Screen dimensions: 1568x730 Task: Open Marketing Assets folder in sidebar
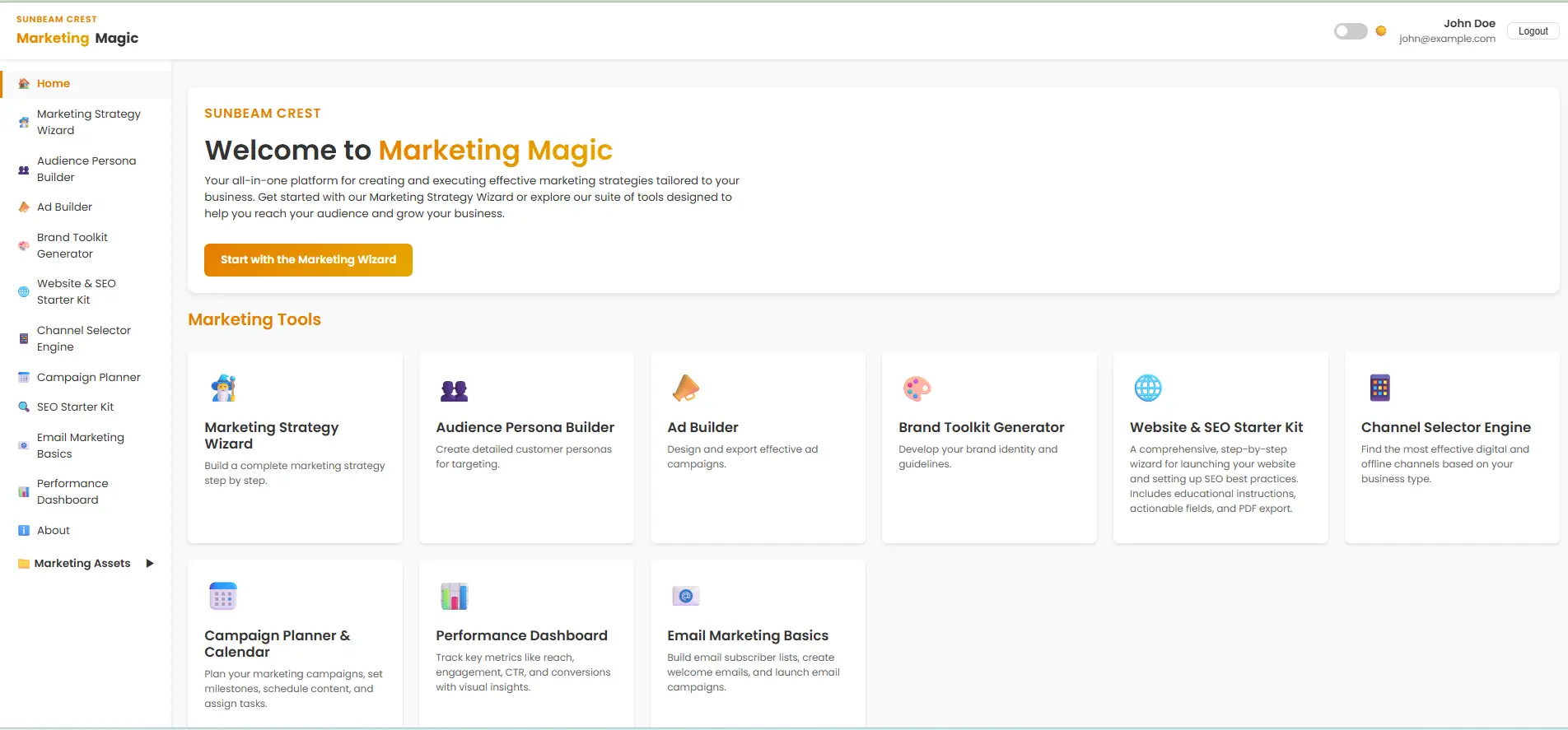(82, 564)
